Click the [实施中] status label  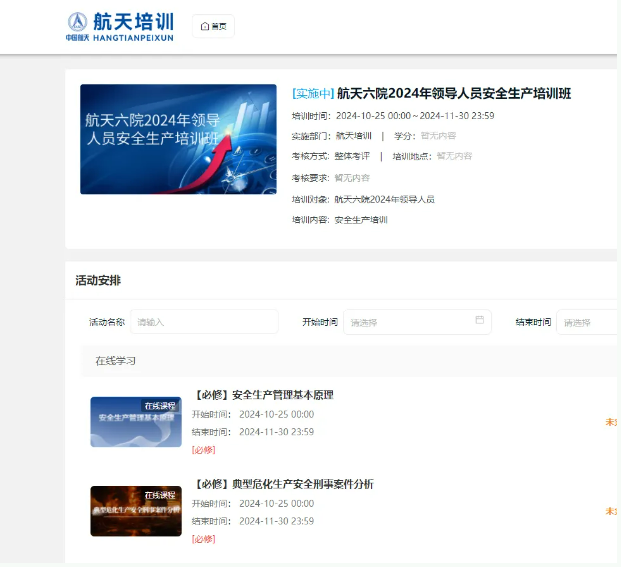[313, 94]
